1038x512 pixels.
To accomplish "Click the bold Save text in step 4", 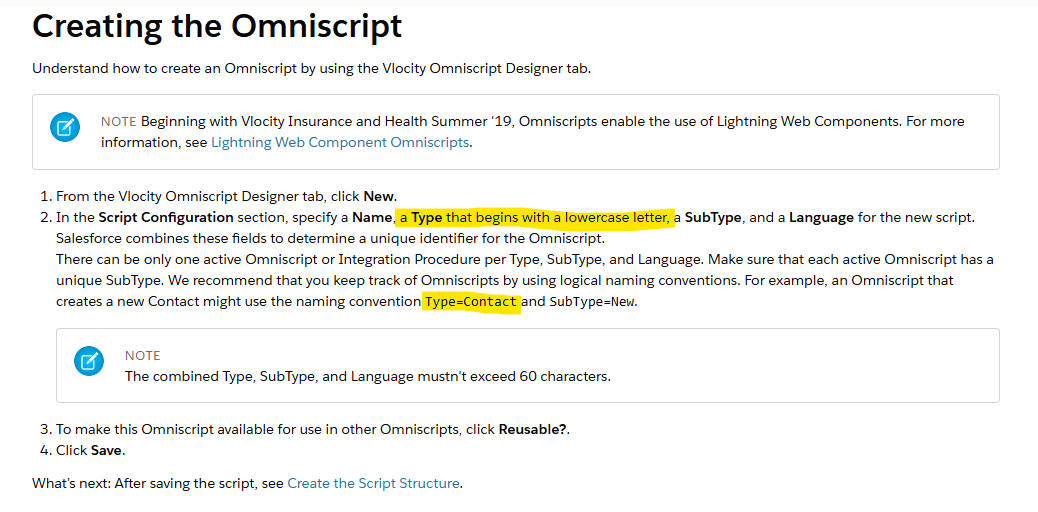I will pos(107,451).
